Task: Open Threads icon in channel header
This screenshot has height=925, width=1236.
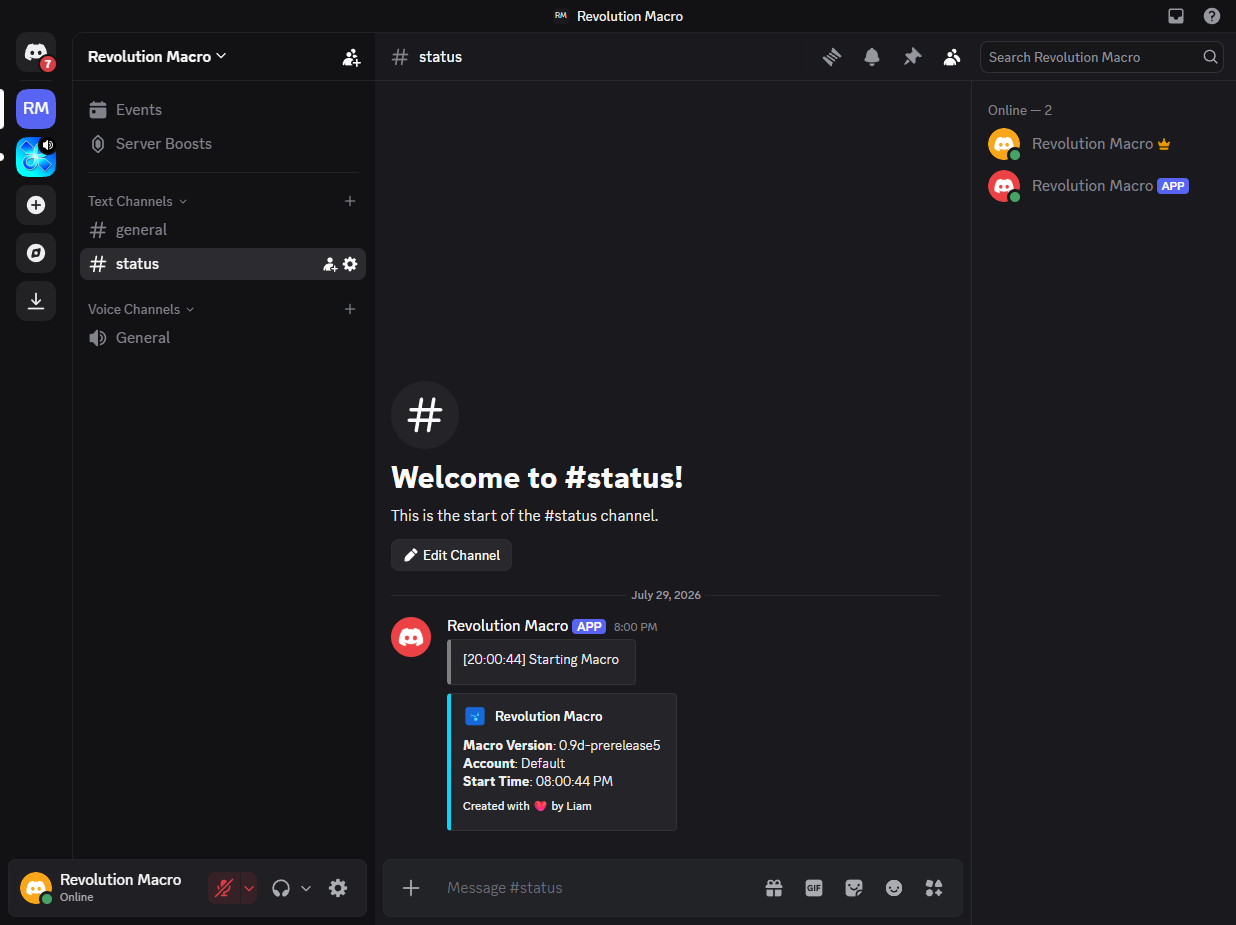Action: point(832,57)
